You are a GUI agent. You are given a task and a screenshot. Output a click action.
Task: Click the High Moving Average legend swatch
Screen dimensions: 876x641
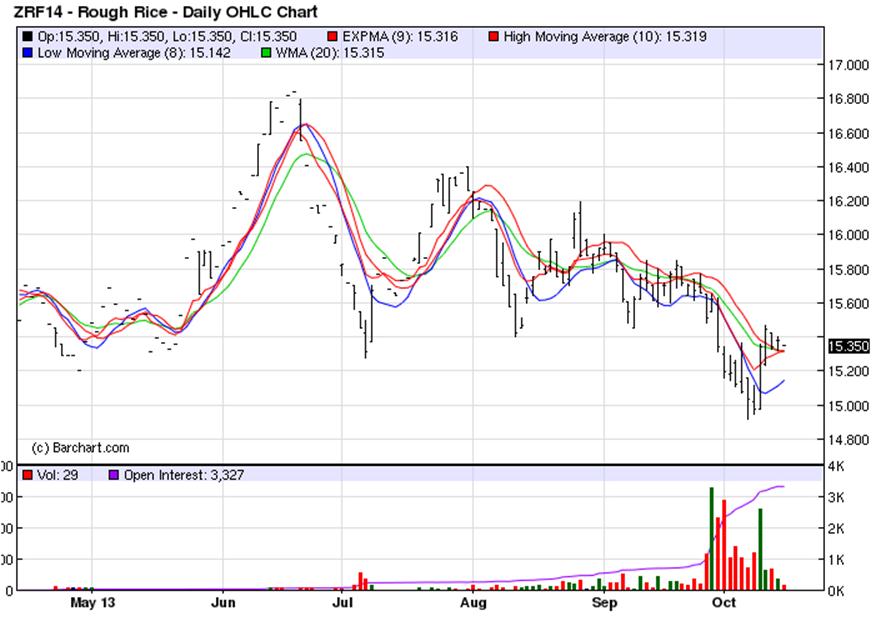[494, 37]
